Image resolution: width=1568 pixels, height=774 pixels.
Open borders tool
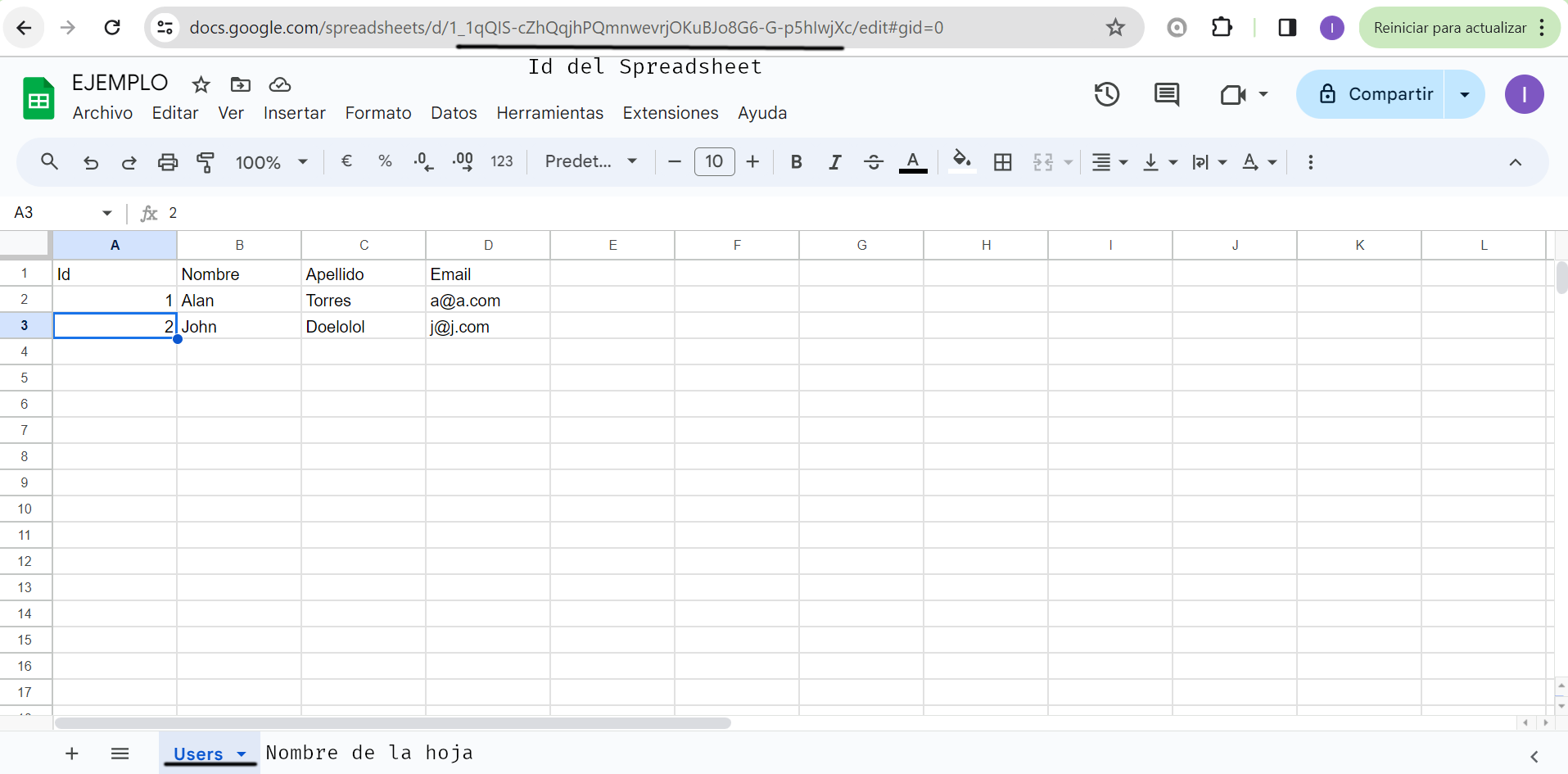(1002, 162)
